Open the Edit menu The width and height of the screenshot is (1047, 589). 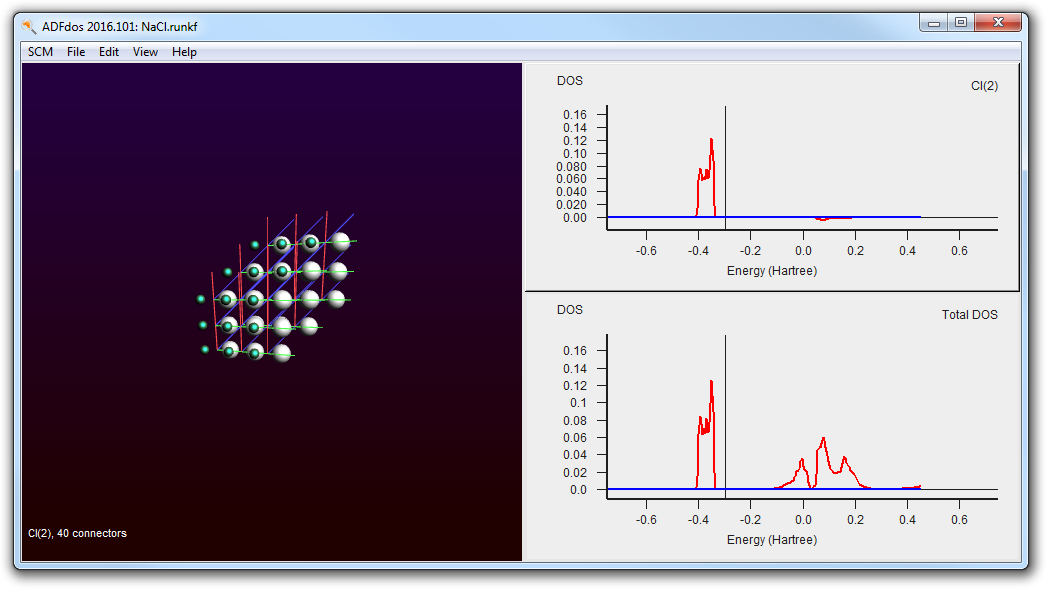109,52
